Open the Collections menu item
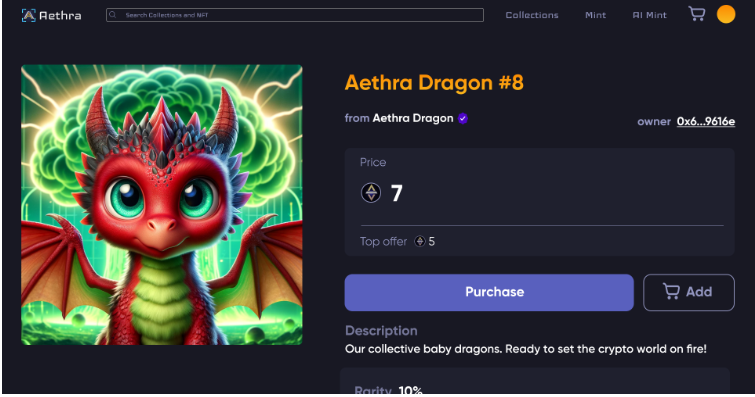Image resolution: width=755 pixels, height=397 pixels. [532, 15]
